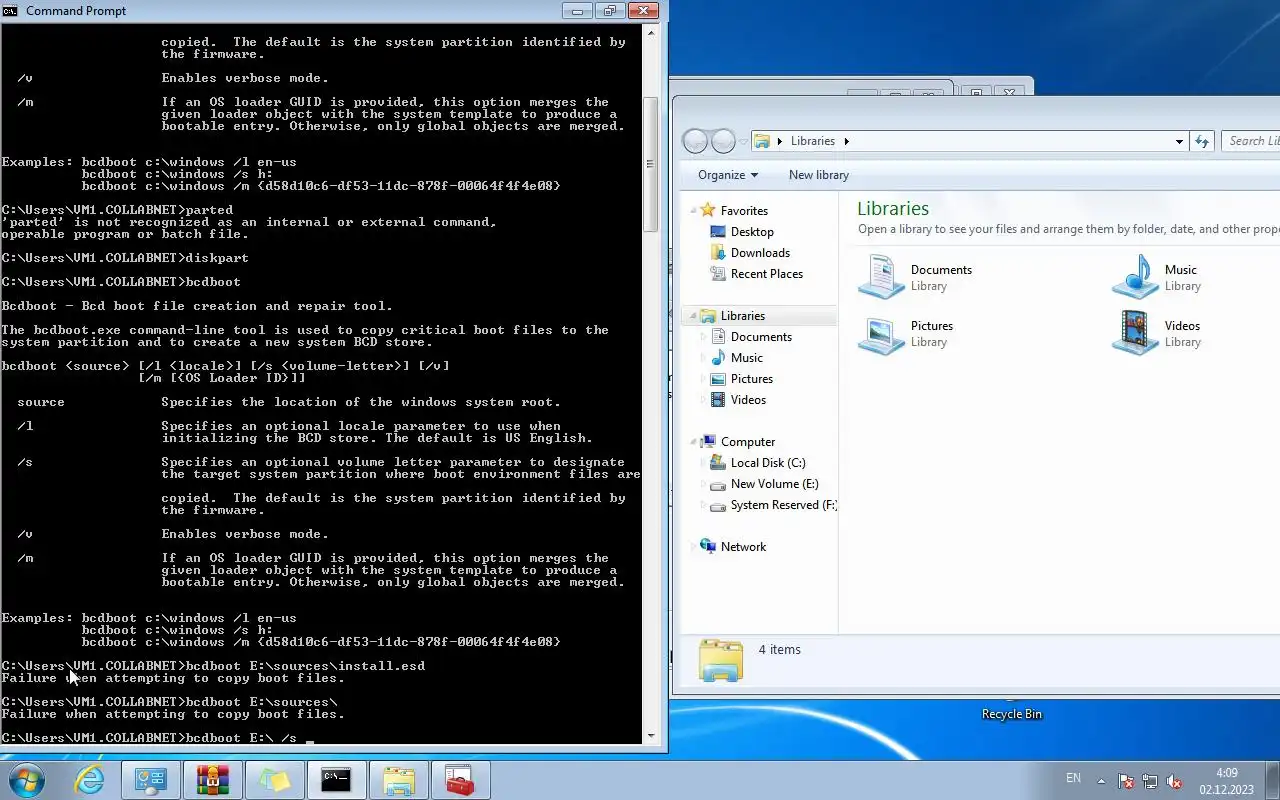Screen dimensions: 1280x800
Task: Expand Music node in navigation tree
Action: pyautogui.click(x=702, y=358)
